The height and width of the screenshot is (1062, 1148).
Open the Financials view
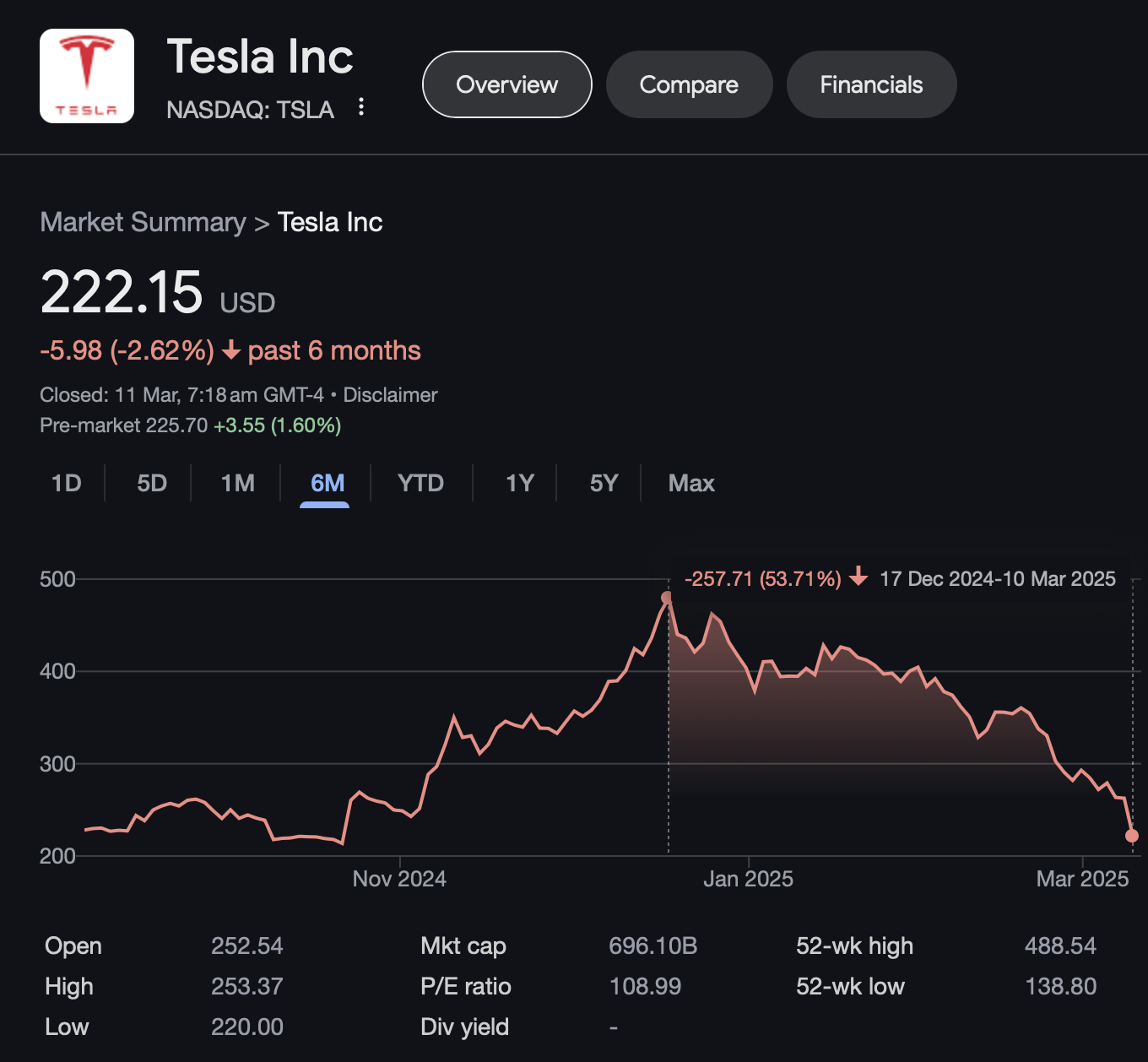point(871,84)
